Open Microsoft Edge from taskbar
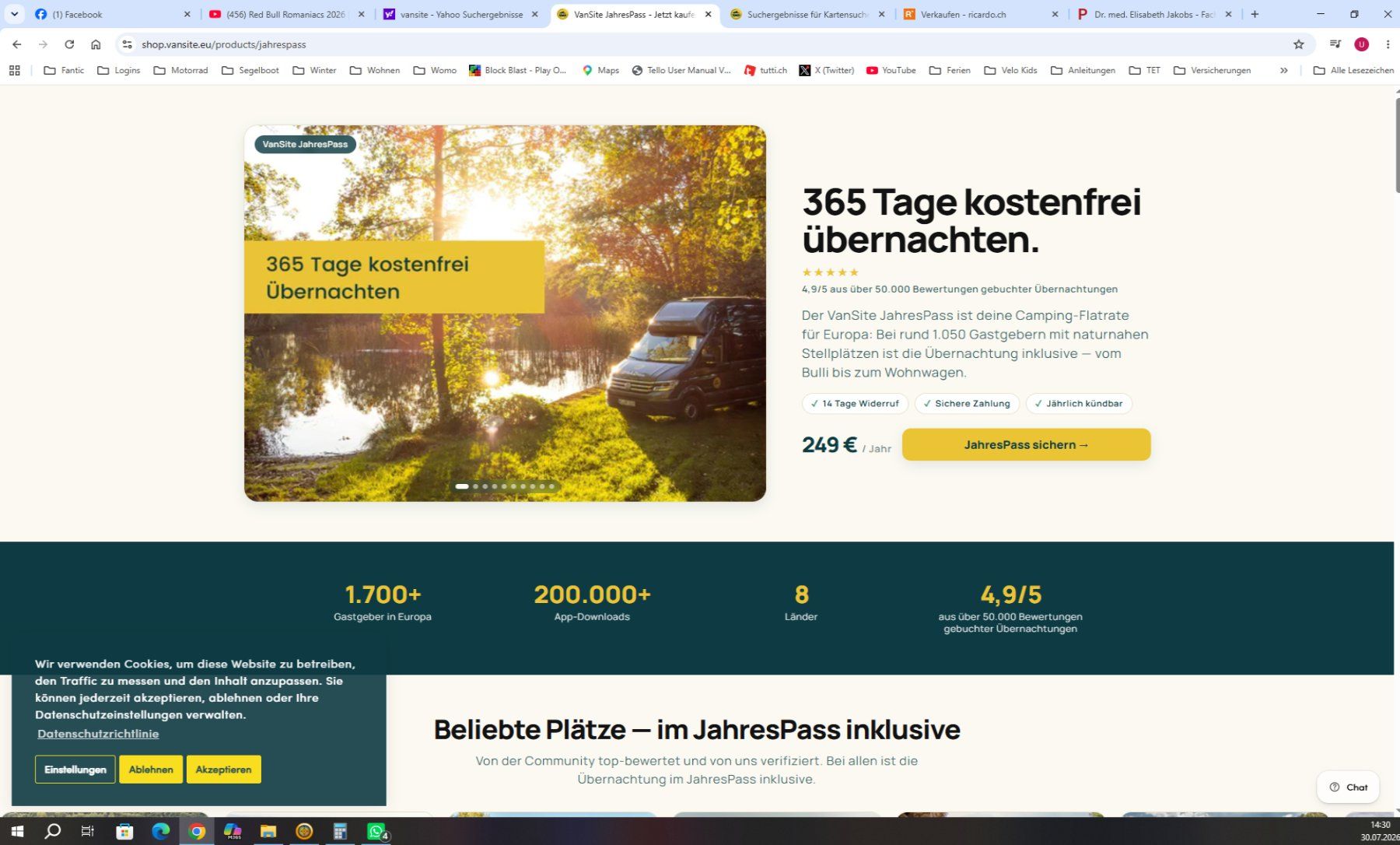This screenshot has width=1400, height=845. [x=160, y=831]
